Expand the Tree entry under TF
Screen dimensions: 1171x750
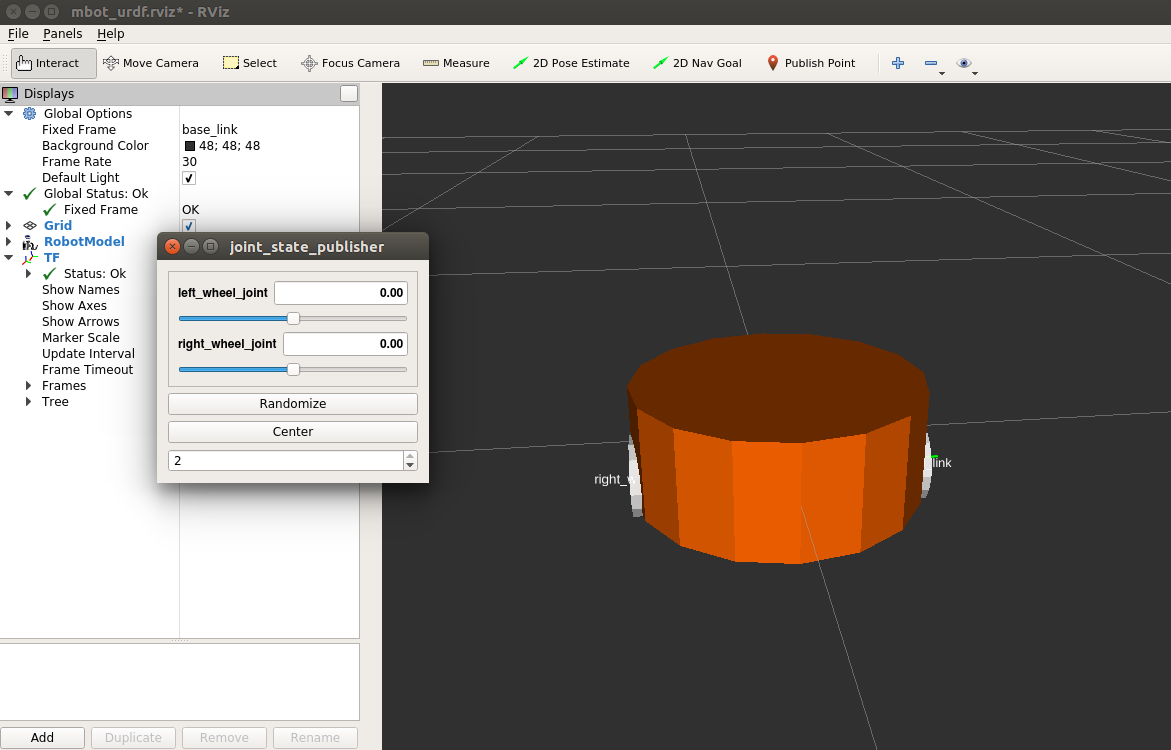pyautogui.click(x=28, y=402)
